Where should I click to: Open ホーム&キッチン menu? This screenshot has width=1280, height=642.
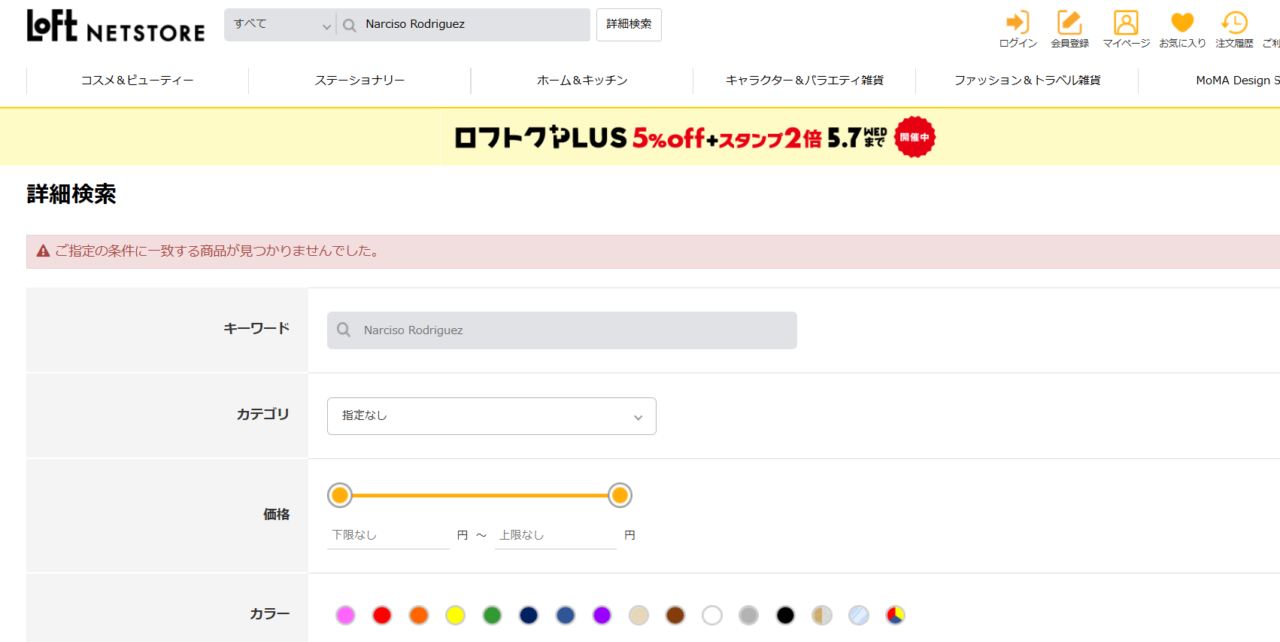pos(582,80)
